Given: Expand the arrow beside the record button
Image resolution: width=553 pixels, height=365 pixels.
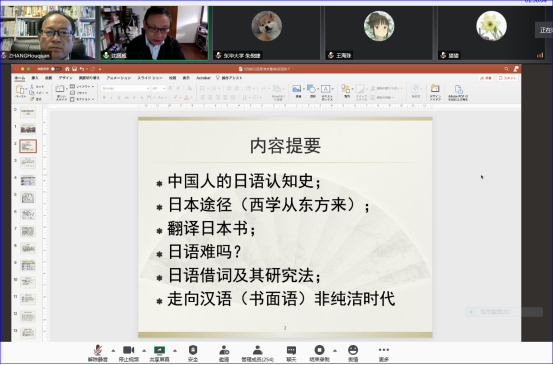Looking at the screenshot, I should pos(335,351).
